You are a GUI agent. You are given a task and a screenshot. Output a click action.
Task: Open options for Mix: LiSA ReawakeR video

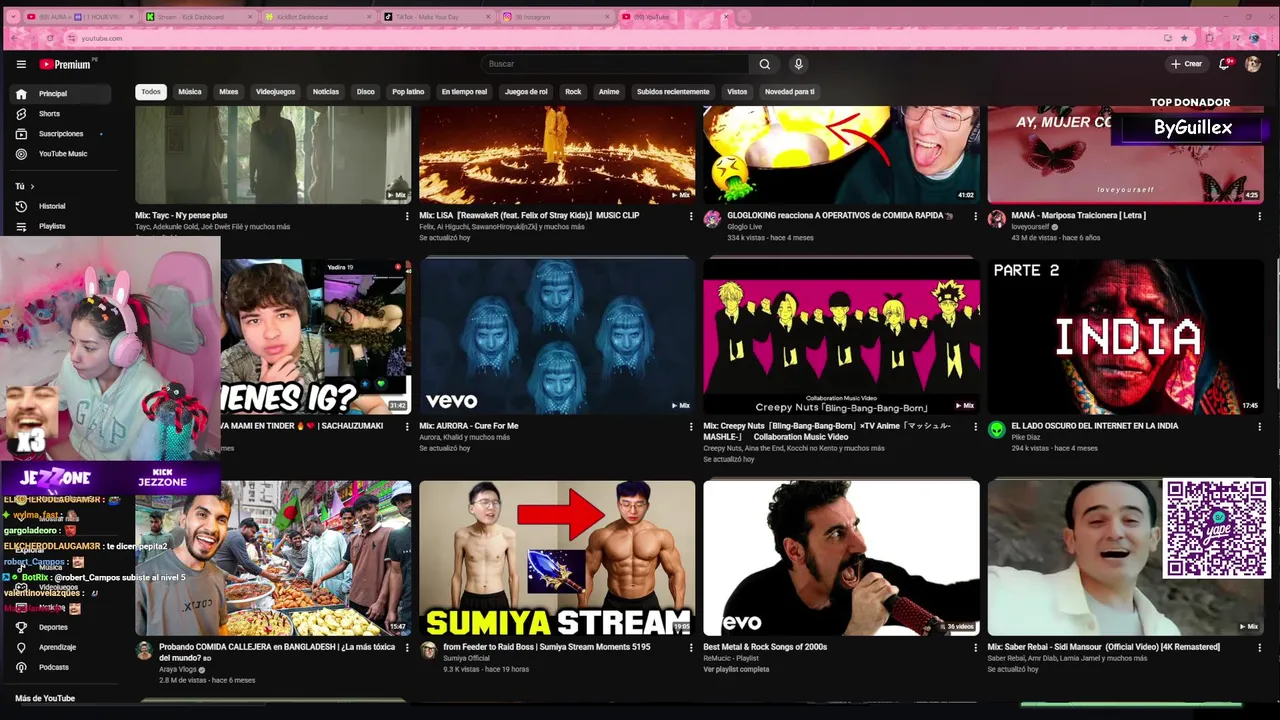tap(691, 216)
